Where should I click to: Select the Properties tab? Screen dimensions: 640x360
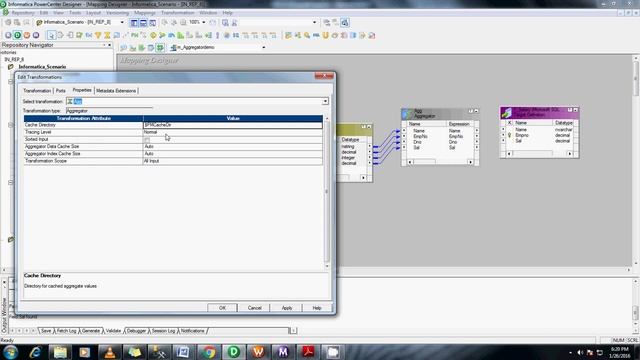[82, 90]
